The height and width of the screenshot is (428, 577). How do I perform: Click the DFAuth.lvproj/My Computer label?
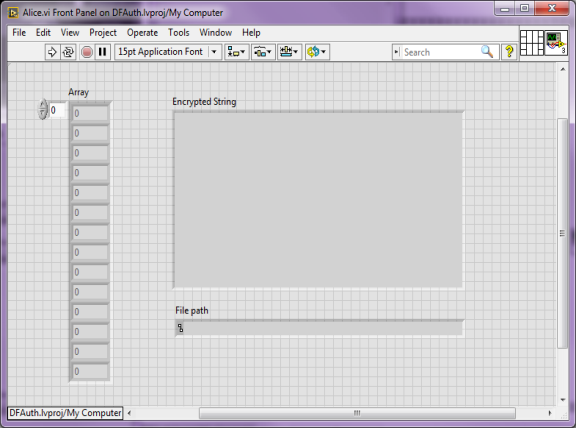(65, 413)
